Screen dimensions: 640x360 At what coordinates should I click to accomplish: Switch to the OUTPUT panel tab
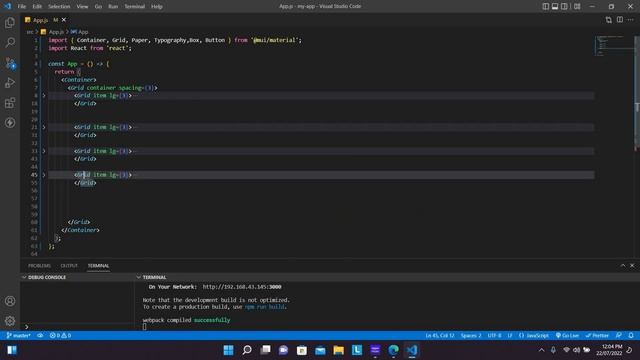[69, 266]
